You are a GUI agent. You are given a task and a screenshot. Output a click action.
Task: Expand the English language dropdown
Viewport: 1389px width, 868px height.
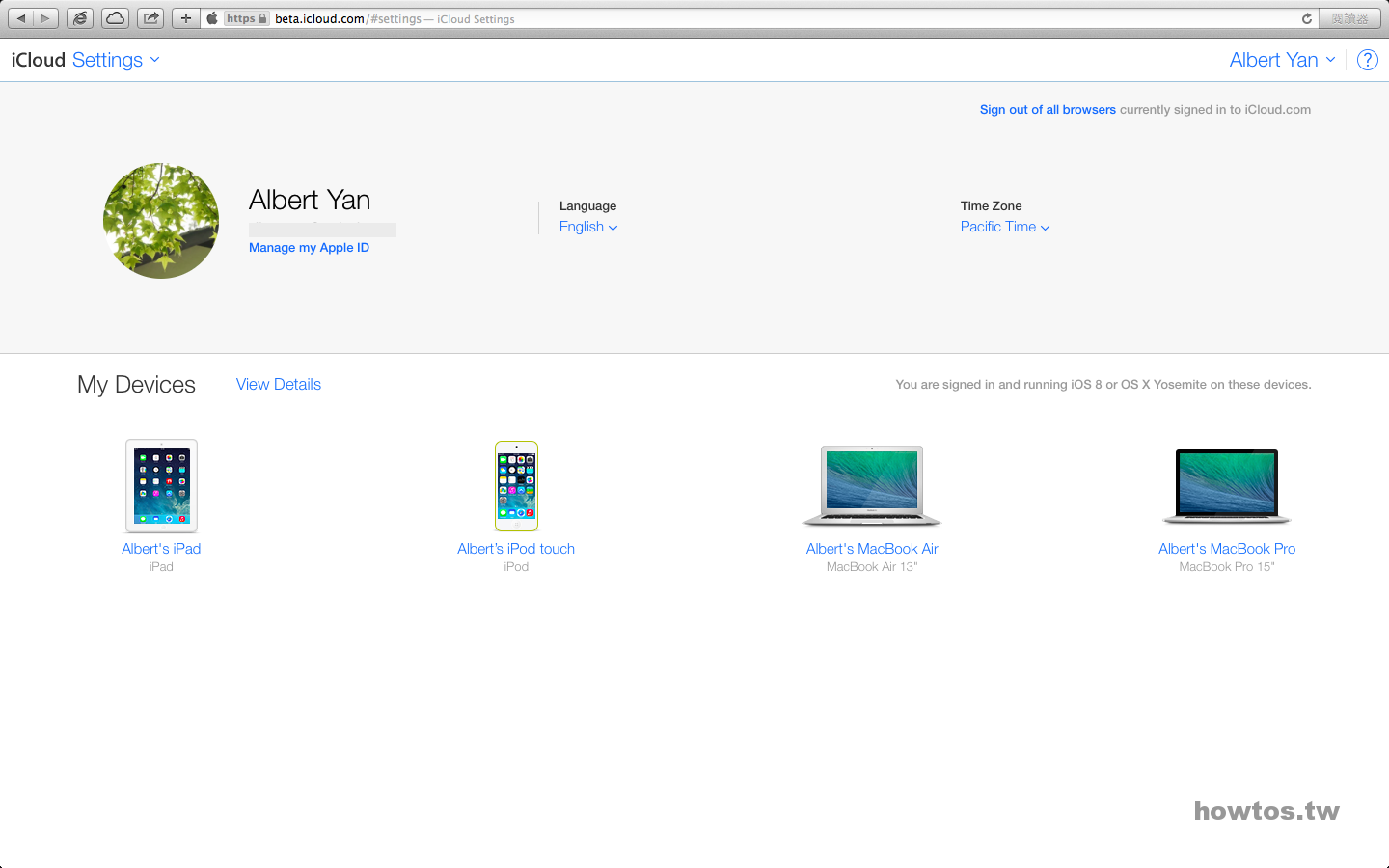click(x=588, y=227)
